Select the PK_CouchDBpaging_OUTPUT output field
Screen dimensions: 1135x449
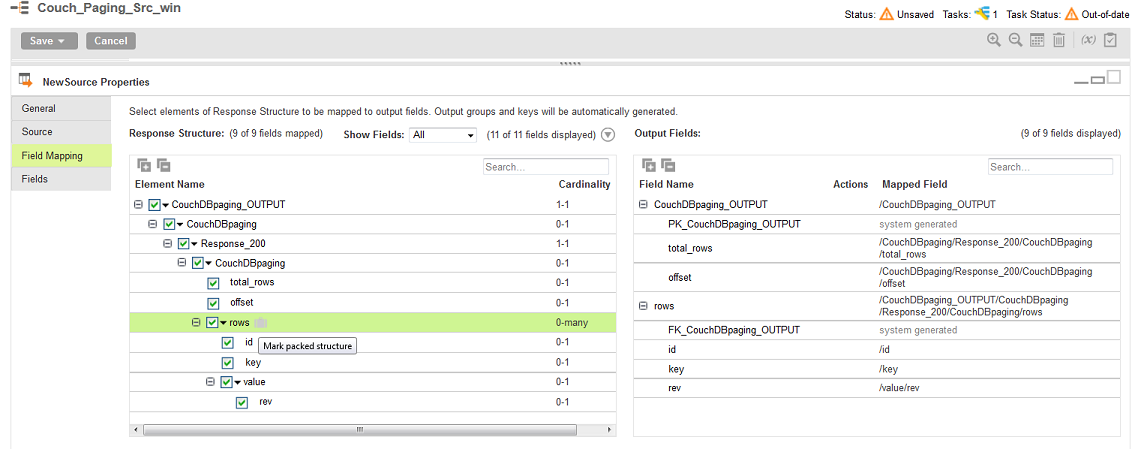click(734, 224)
